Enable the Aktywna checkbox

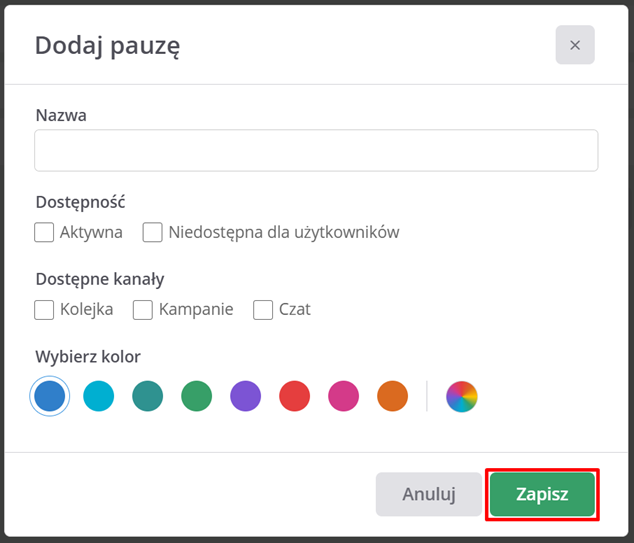44,232
